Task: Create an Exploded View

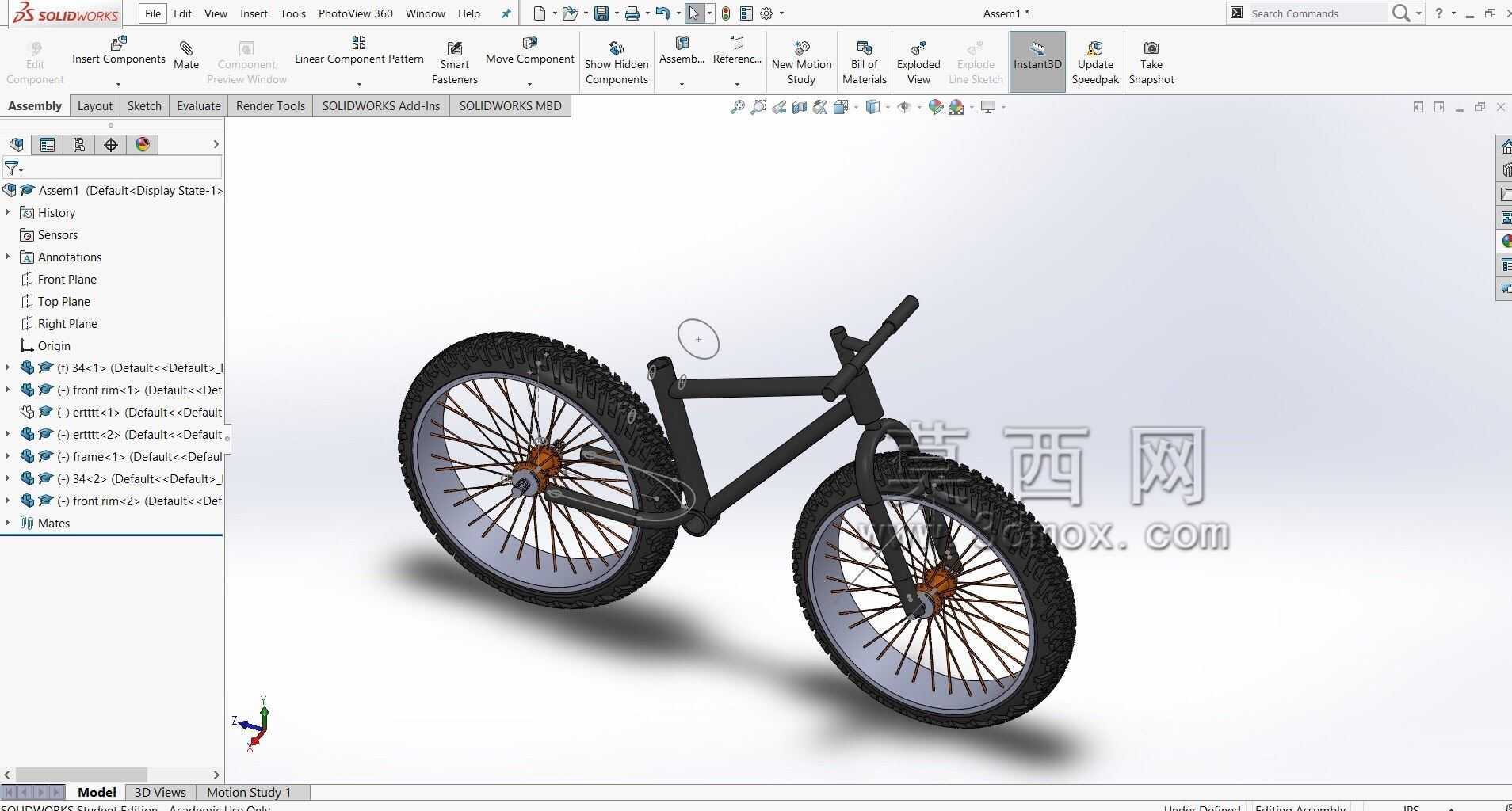Action: point(918,63)
